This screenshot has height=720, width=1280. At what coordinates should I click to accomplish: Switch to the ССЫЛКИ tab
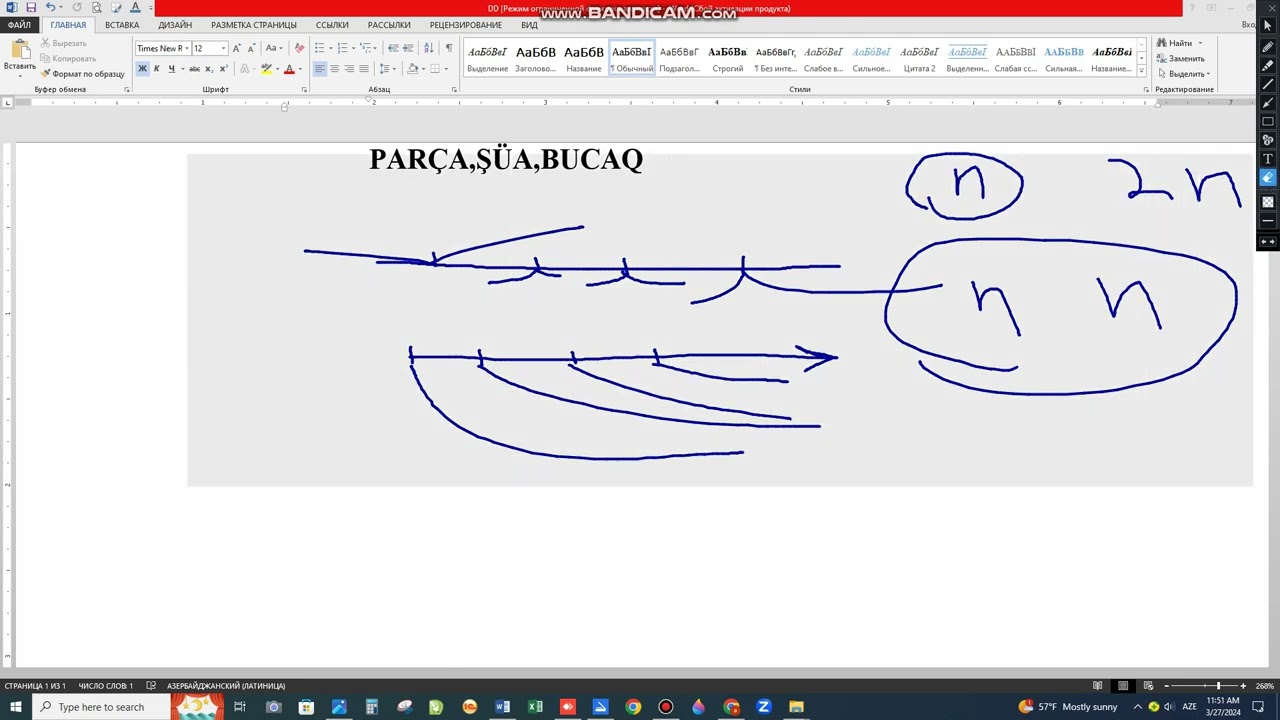pos(332,25)
